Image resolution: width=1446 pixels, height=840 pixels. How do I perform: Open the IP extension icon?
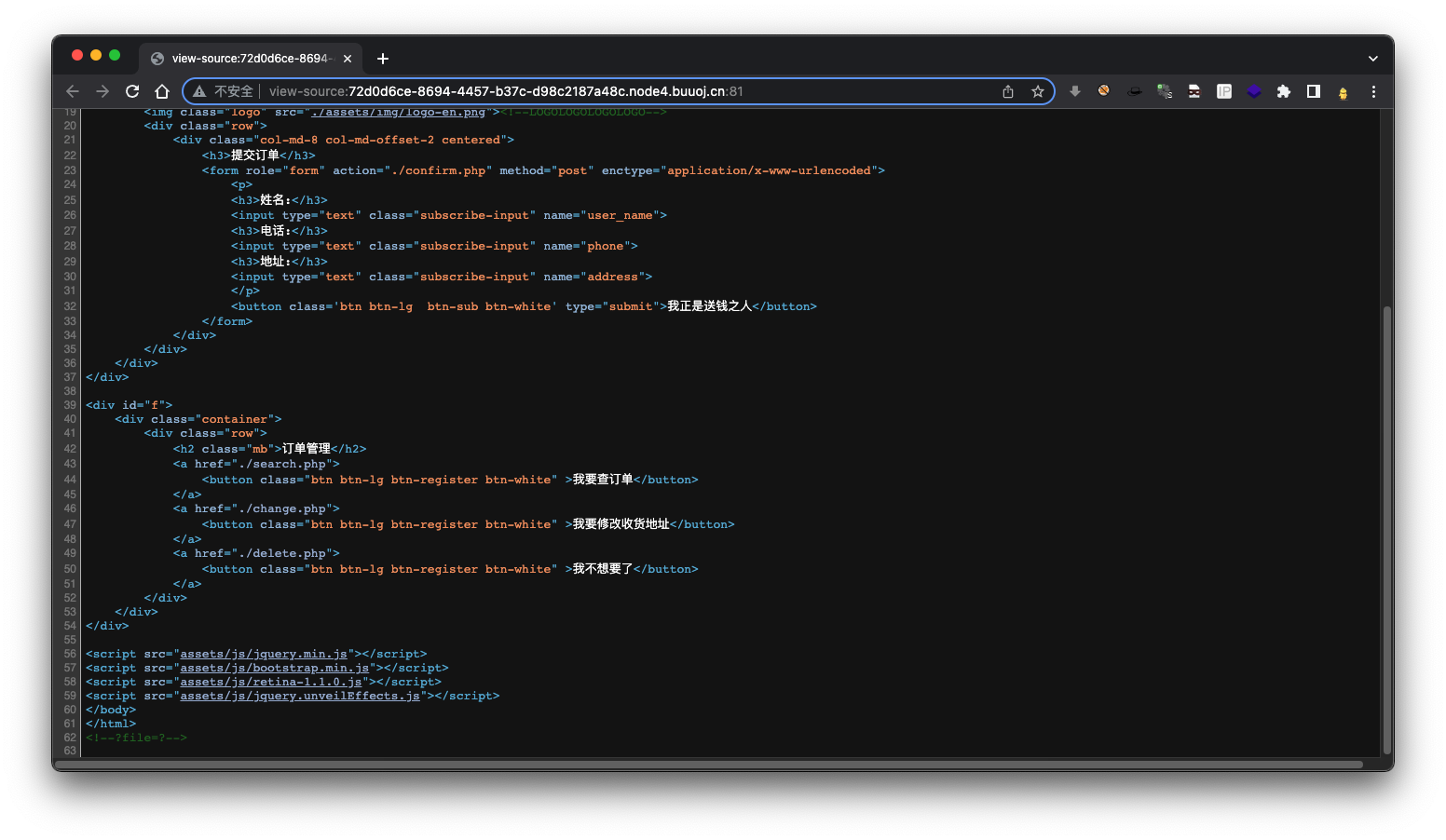[1224, 91]
